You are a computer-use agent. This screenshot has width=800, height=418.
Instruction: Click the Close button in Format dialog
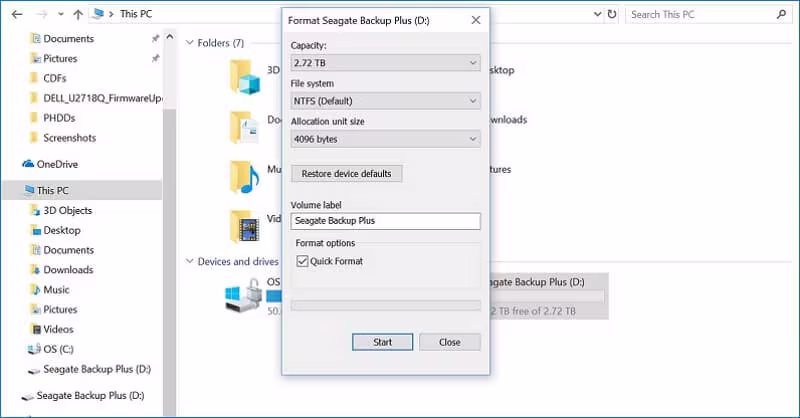(449, 342)
